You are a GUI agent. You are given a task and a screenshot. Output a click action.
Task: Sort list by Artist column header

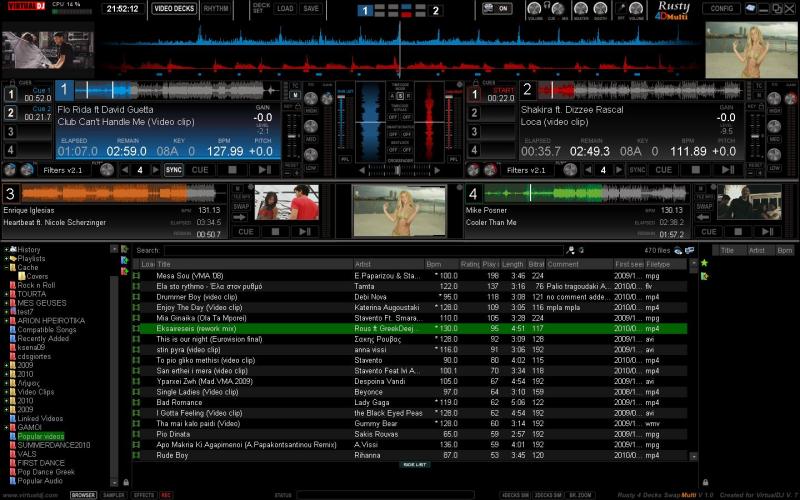389,264
